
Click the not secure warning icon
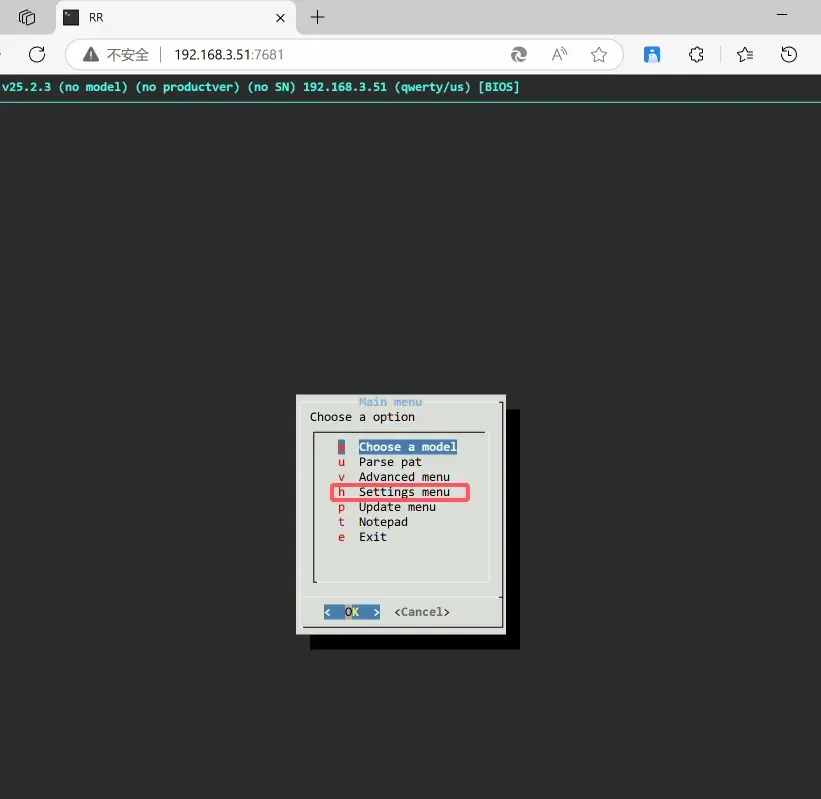tap(91, 54)
